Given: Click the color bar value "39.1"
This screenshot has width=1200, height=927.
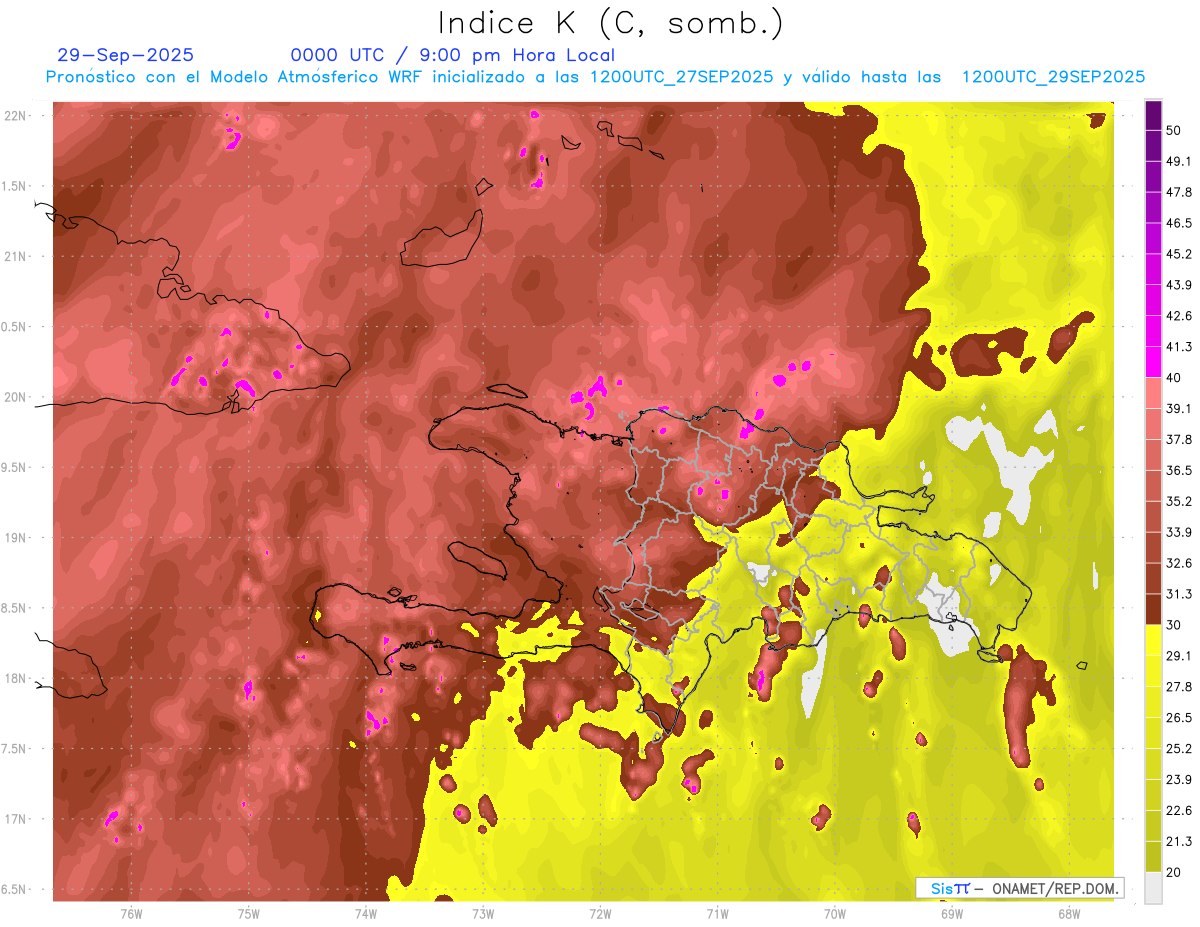Looking at the screenshot, I should click(1178, 408).
